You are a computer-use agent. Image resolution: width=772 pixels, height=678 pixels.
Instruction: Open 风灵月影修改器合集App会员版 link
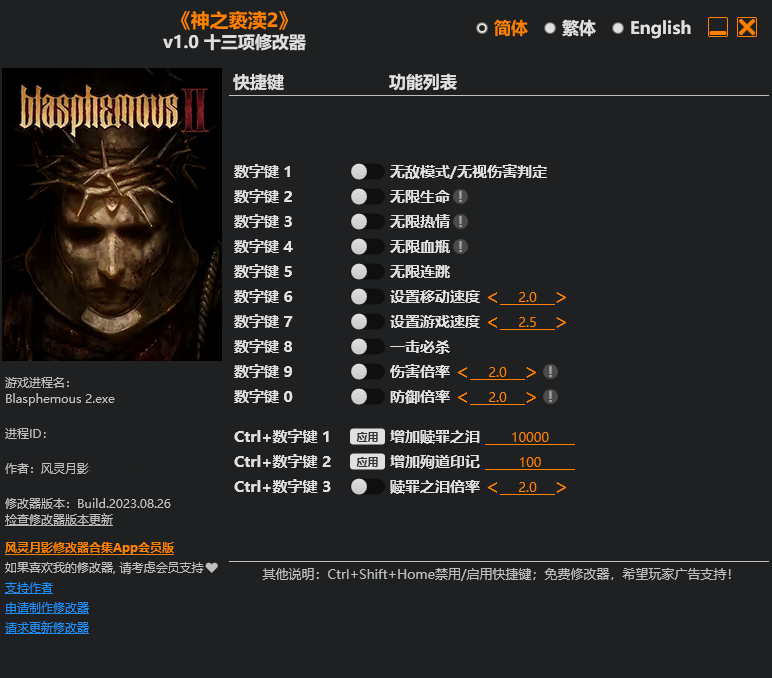tap(90, 548)
